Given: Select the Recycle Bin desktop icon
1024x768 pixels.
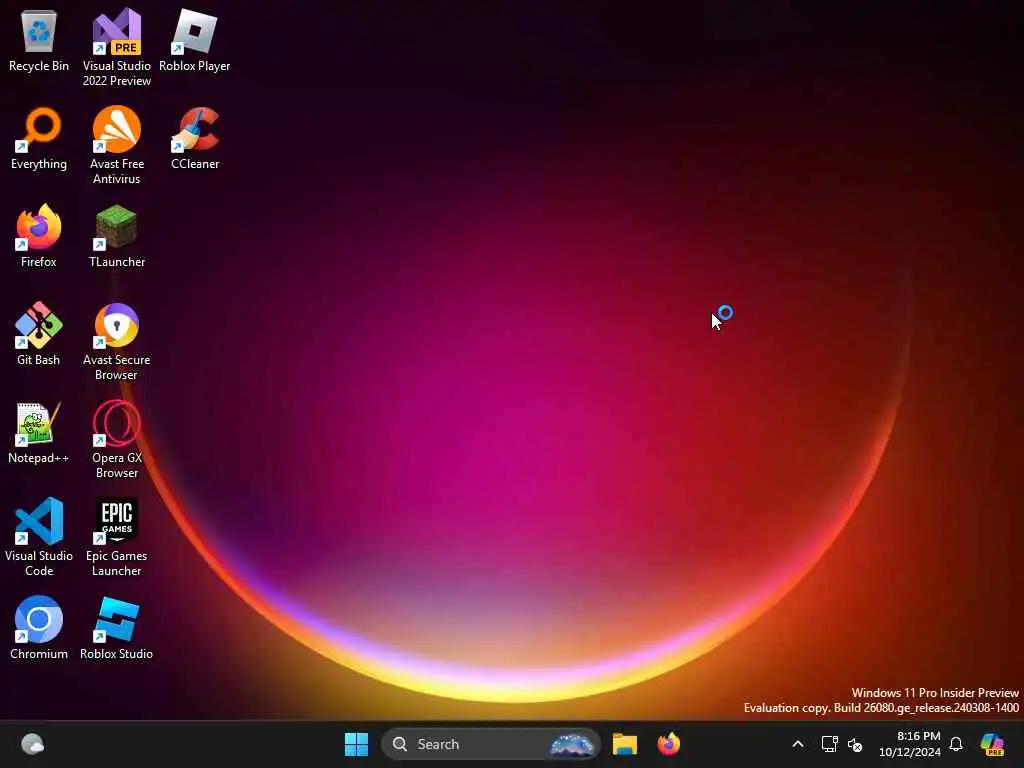Looking at the screenshot, I should coord(39,40).
